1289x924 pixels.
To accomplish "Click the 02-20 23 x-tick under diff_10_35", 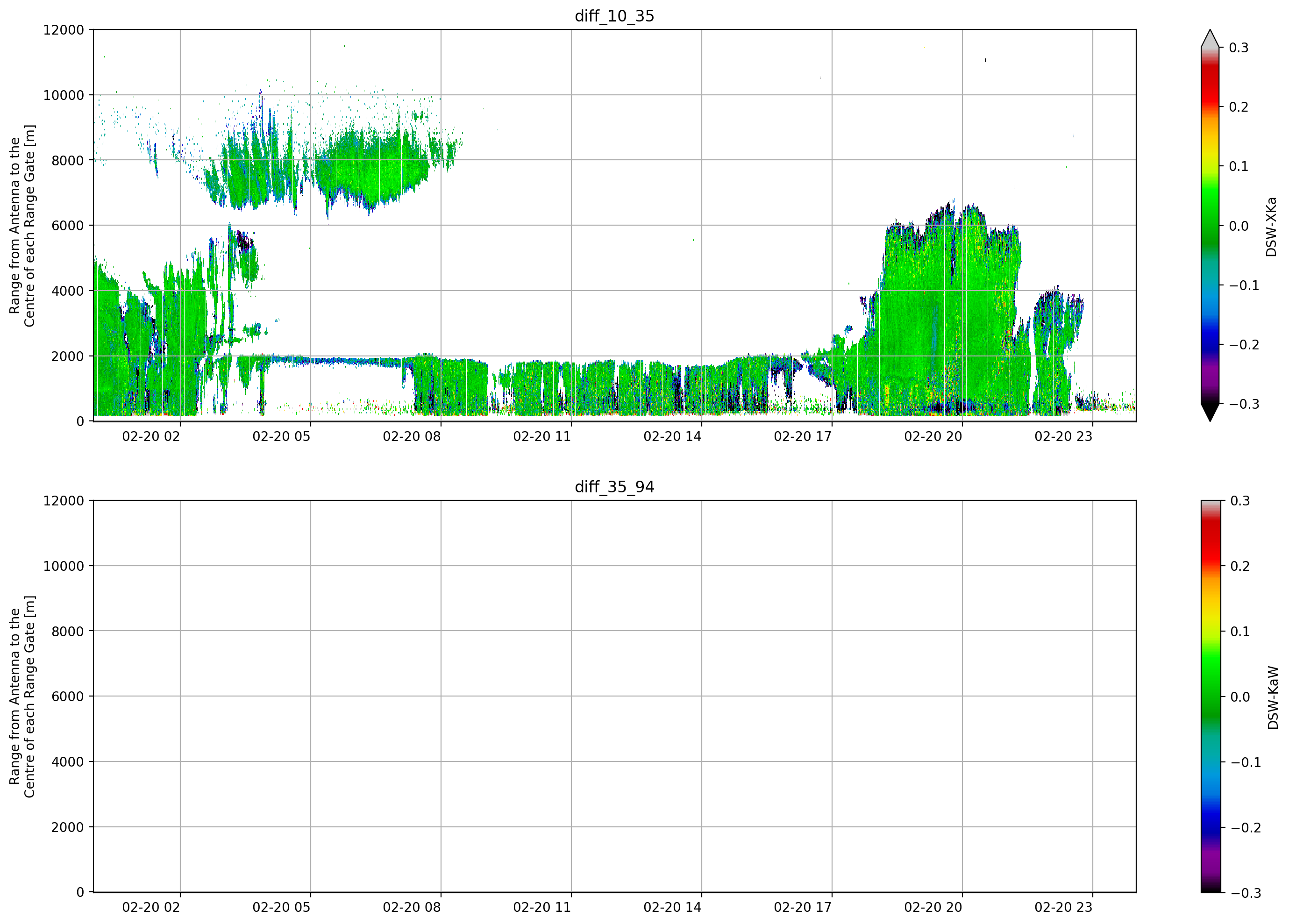I will (x=1063, y=436).
